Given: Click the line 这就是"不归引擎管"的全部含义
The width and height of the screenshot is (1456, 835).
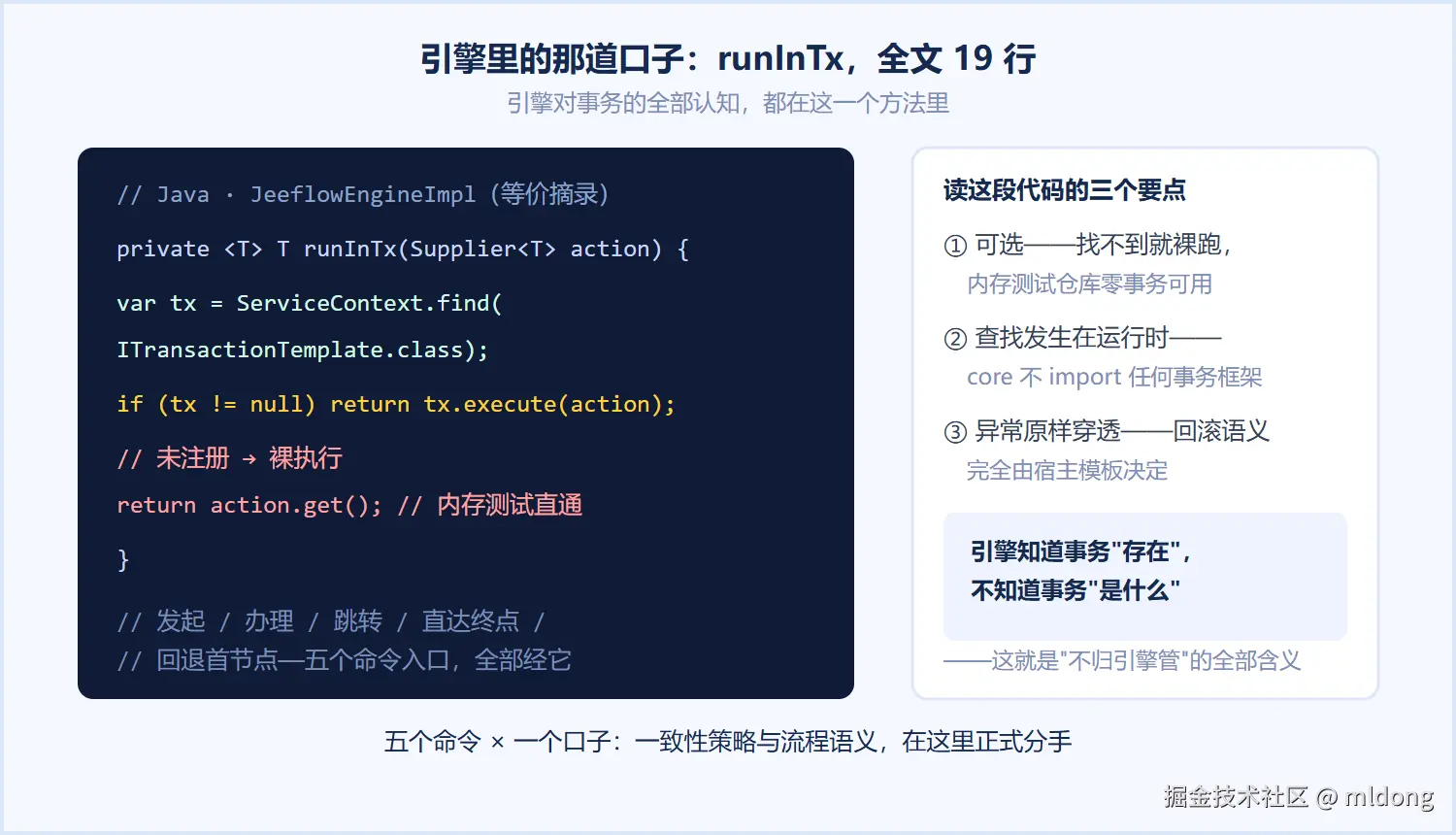Looking at the screenshot, I should (1122, 661).
